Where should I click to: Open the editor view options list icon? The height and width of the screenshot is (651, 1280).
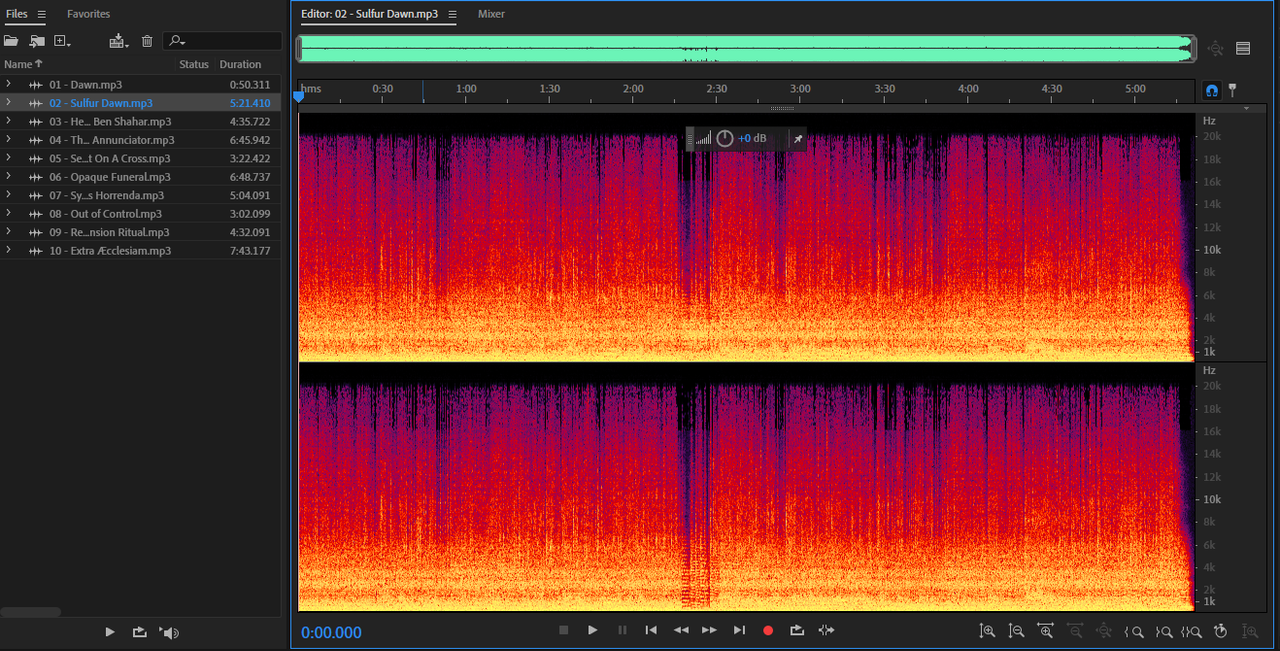pyautogui.click(x=1243, y=48)
